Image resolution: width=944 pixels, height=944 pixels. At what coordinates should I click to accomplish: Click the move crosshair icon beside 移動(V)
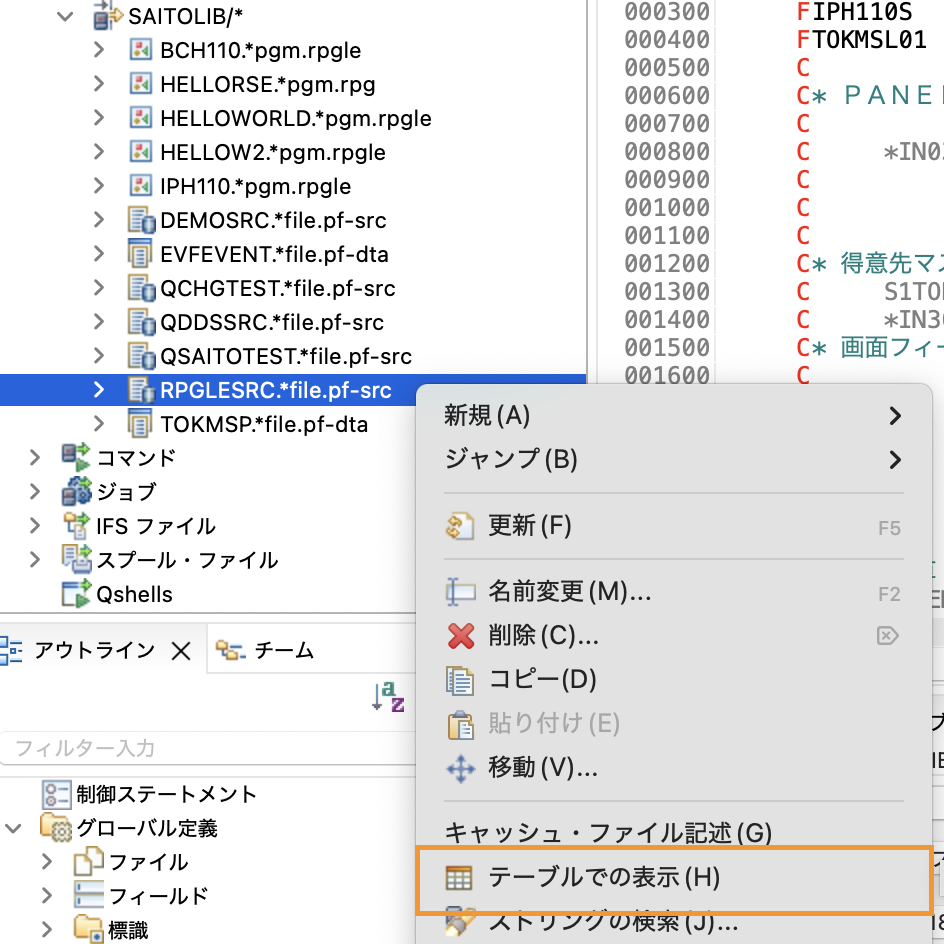461,768
